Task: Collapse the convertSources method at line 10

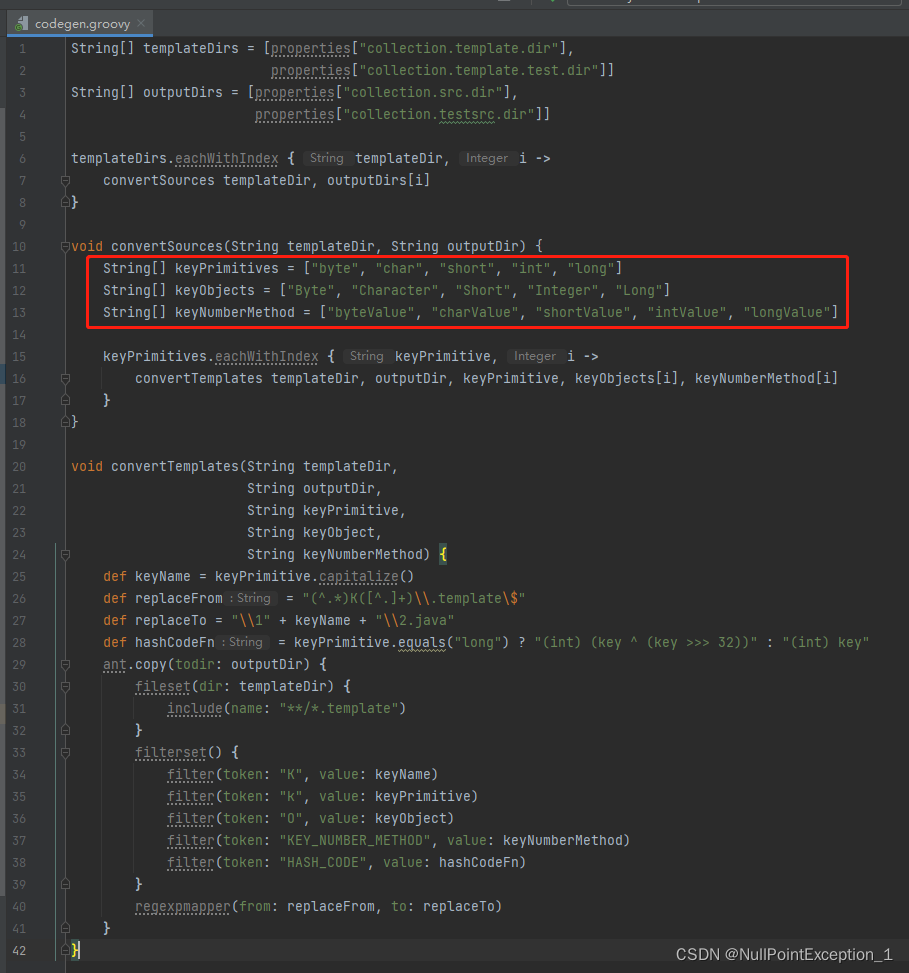Action: pos(65,246)
